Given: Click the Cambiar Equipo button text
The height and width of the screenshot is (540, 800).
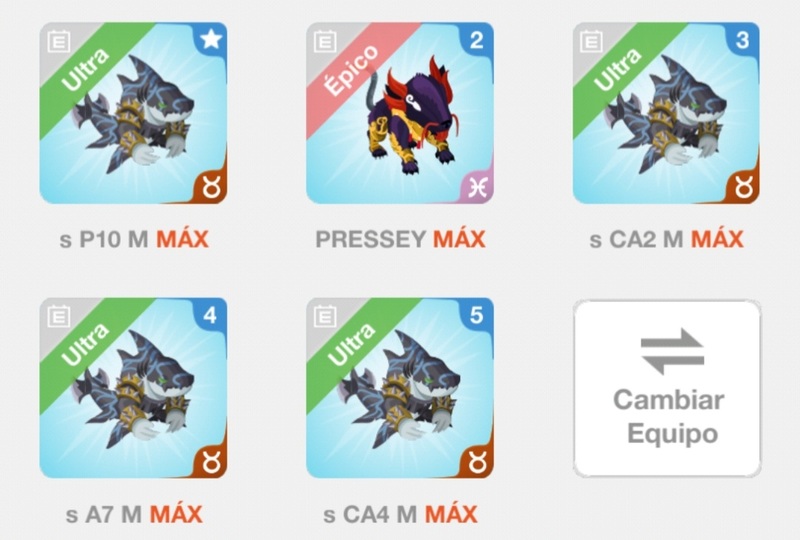Looking at the screenshot, I should point(669,416).
